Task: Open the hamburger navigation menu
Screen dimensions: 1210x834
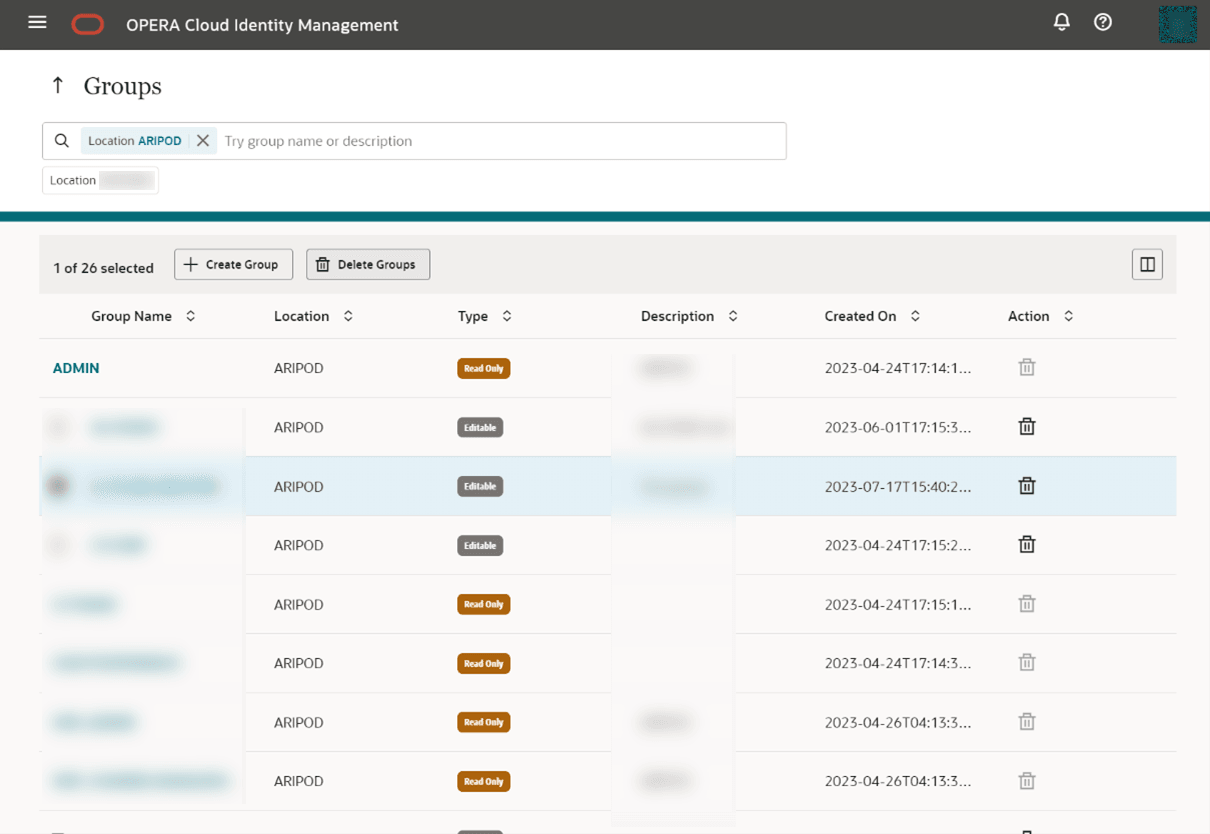Action: (37, 22)
